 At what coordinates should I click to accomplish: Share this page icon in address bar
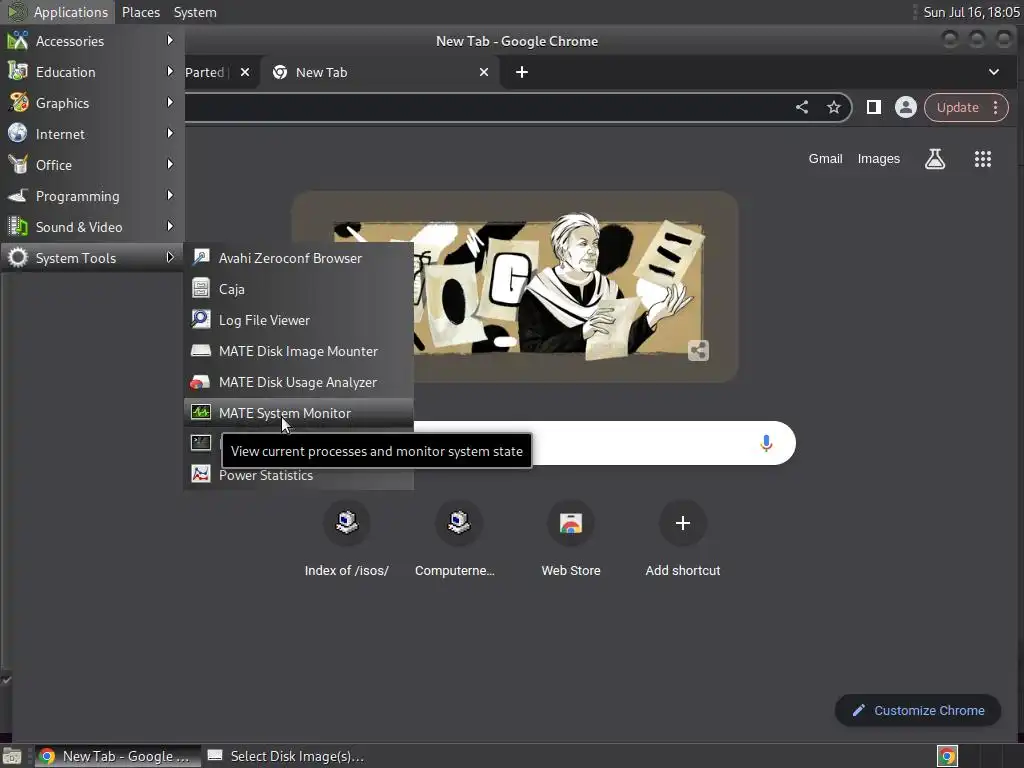pos(802,108)
